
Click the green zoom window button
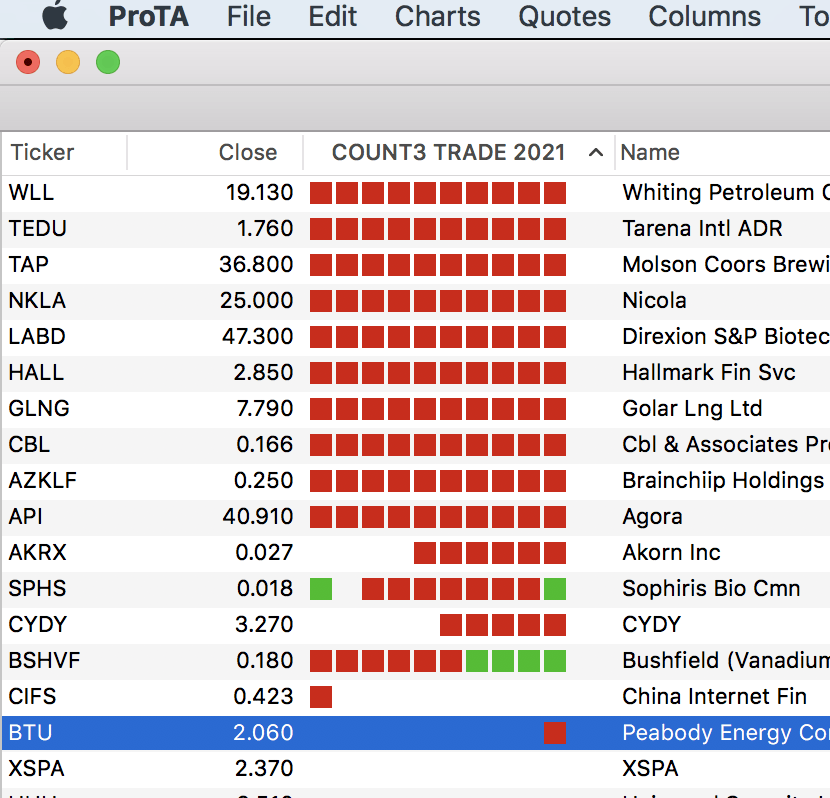click(x=108, y=63)
